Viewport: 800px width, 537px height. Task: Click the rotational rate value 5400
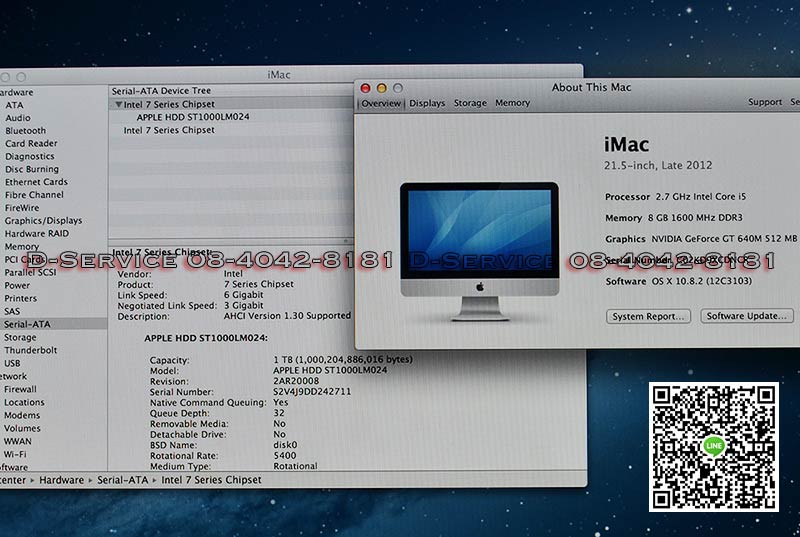tap(285, 455)
